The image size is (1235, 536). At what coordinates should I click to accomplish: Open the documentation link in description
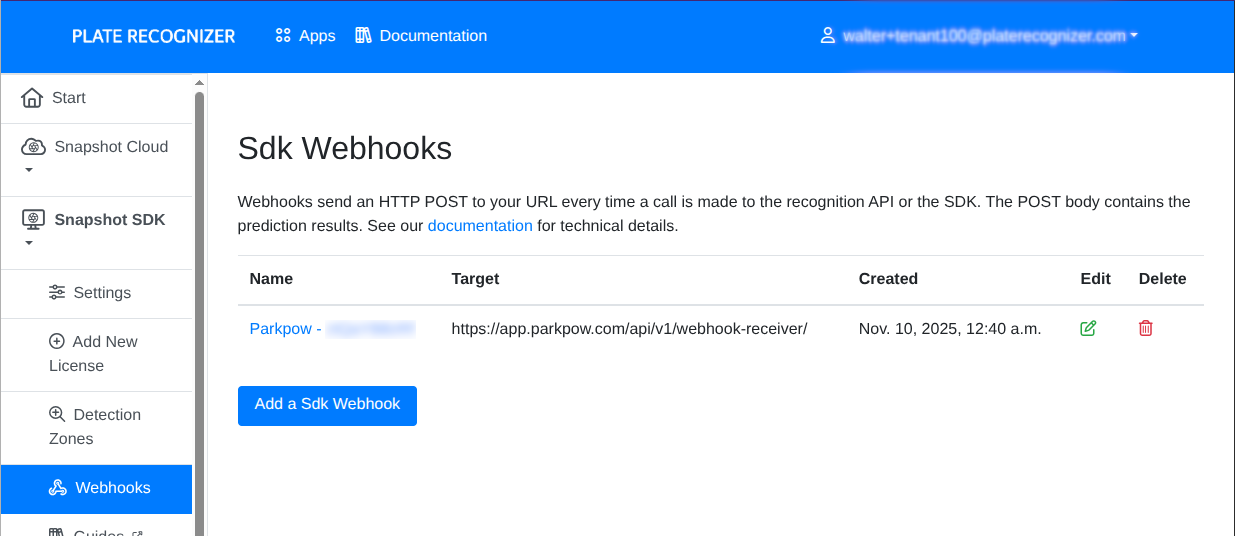click(x=480, y=226)
